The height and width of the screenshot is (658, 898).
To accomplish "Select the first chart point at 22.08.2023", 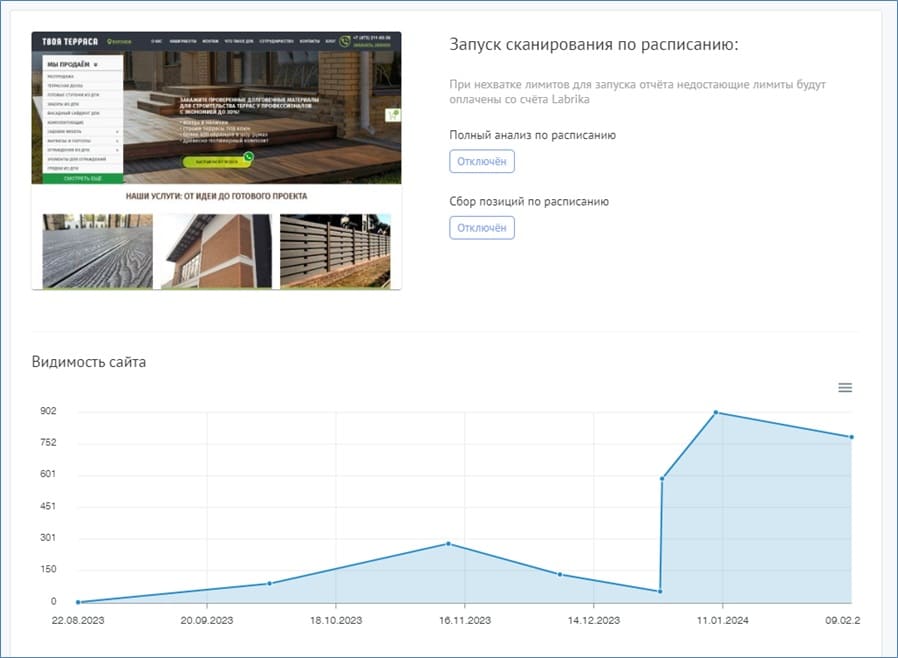I will [78, 602].
